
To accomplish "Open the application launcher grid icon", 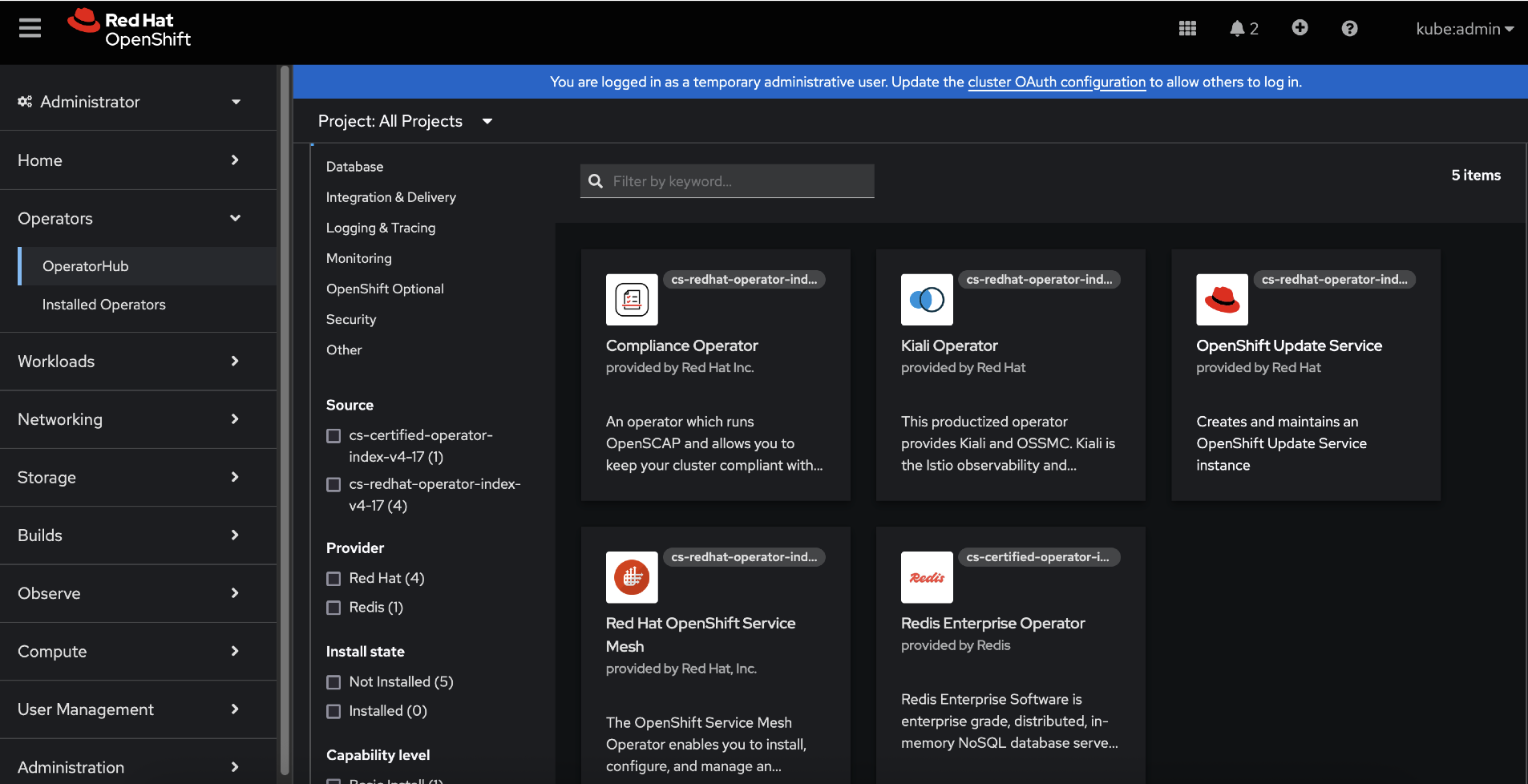I will (1187, 29).
